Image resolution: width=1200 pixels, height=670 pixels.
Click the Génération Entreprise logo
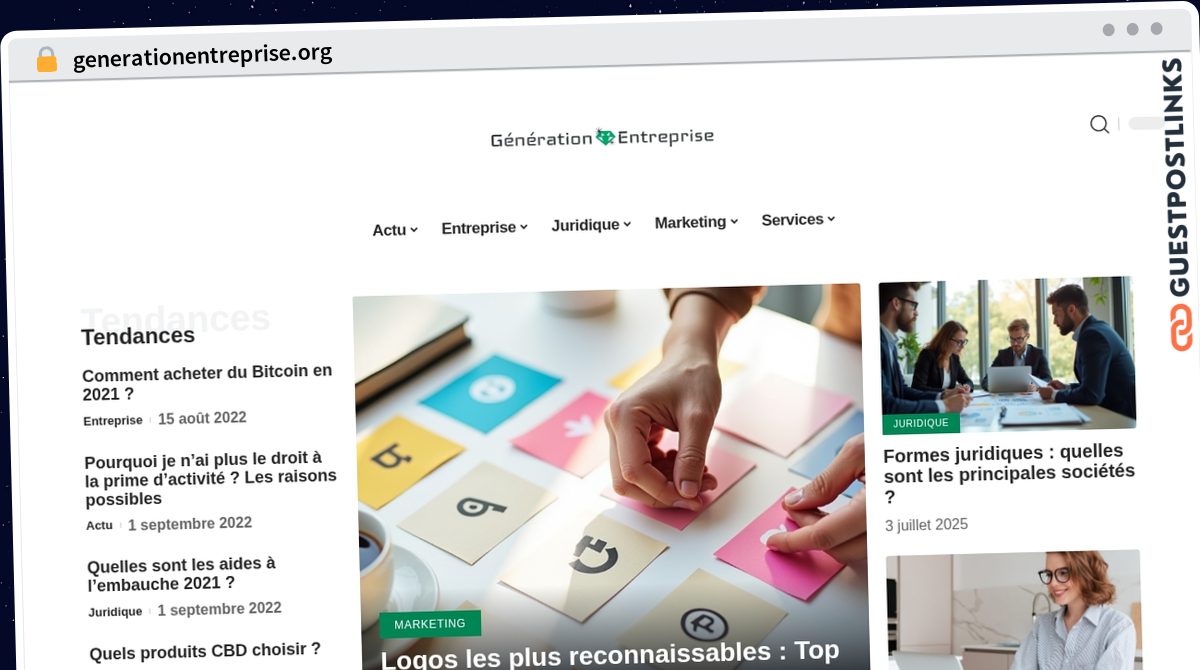602,138
